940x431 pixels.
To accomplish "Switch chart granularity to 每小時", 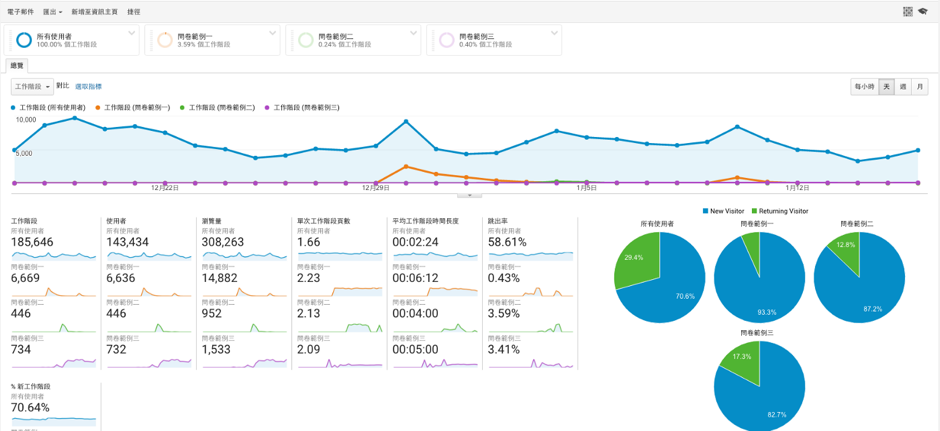I will pyautogui.click(x=864, y=87).
